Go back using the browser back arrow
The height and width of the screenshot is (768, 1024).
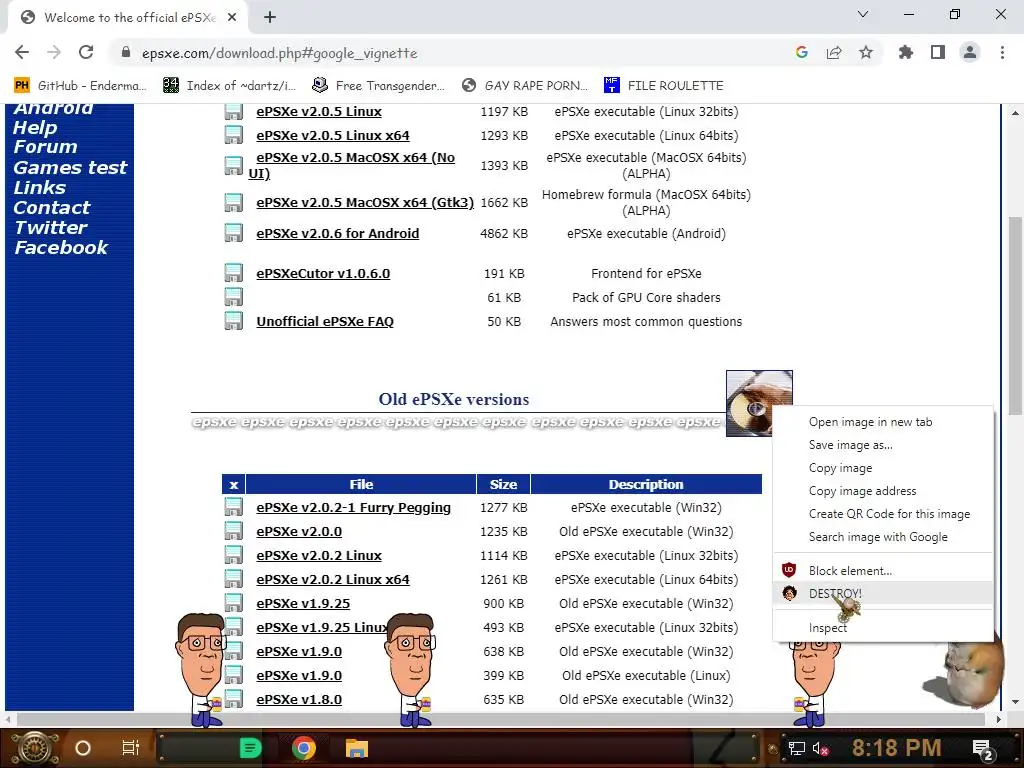pyautogui.click(x=22, y=52)
